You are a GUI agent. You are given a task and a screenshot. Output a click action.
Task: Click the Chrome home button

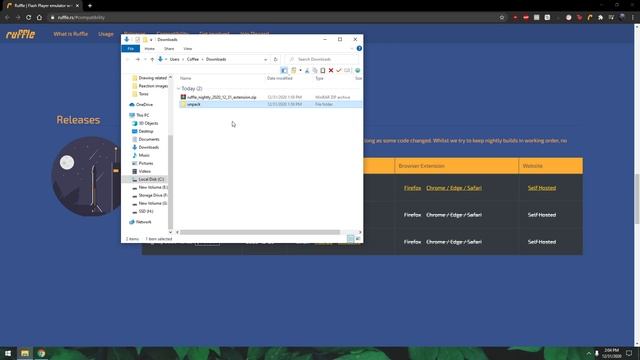pyautogui.click(x=39, y=18)
